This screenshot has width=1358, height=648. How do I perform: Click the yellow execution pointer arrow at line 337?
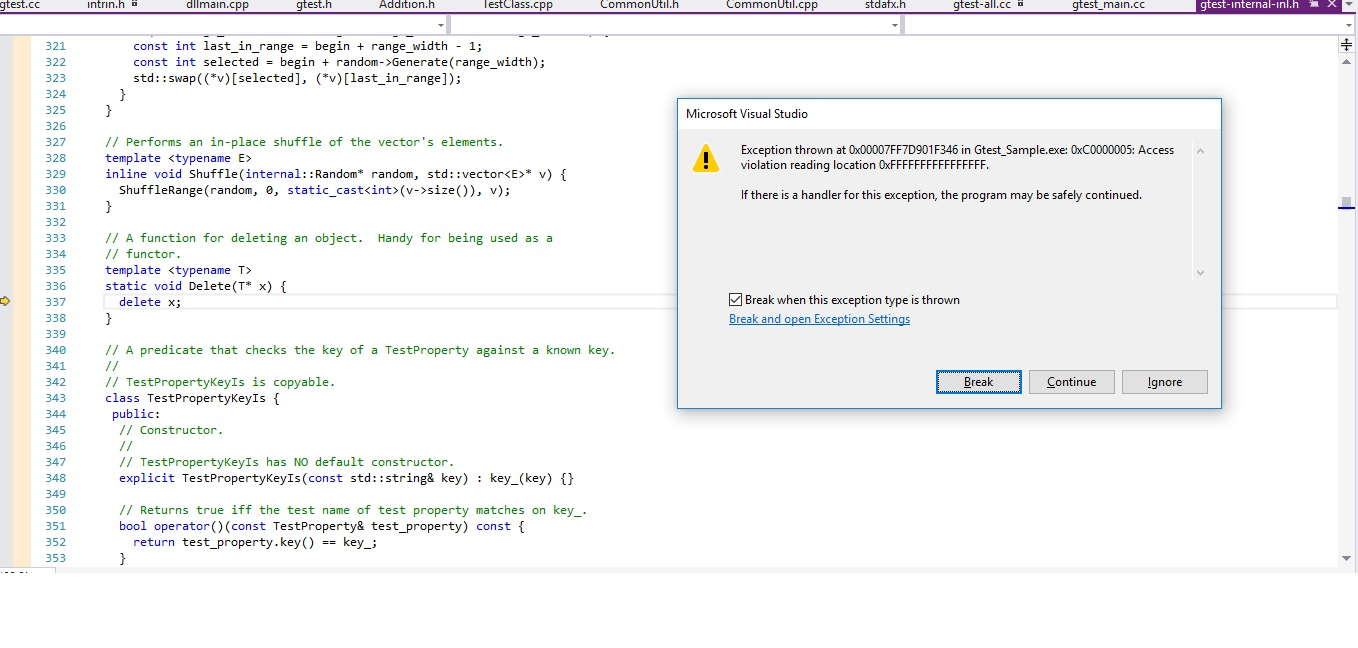point(5,300)
